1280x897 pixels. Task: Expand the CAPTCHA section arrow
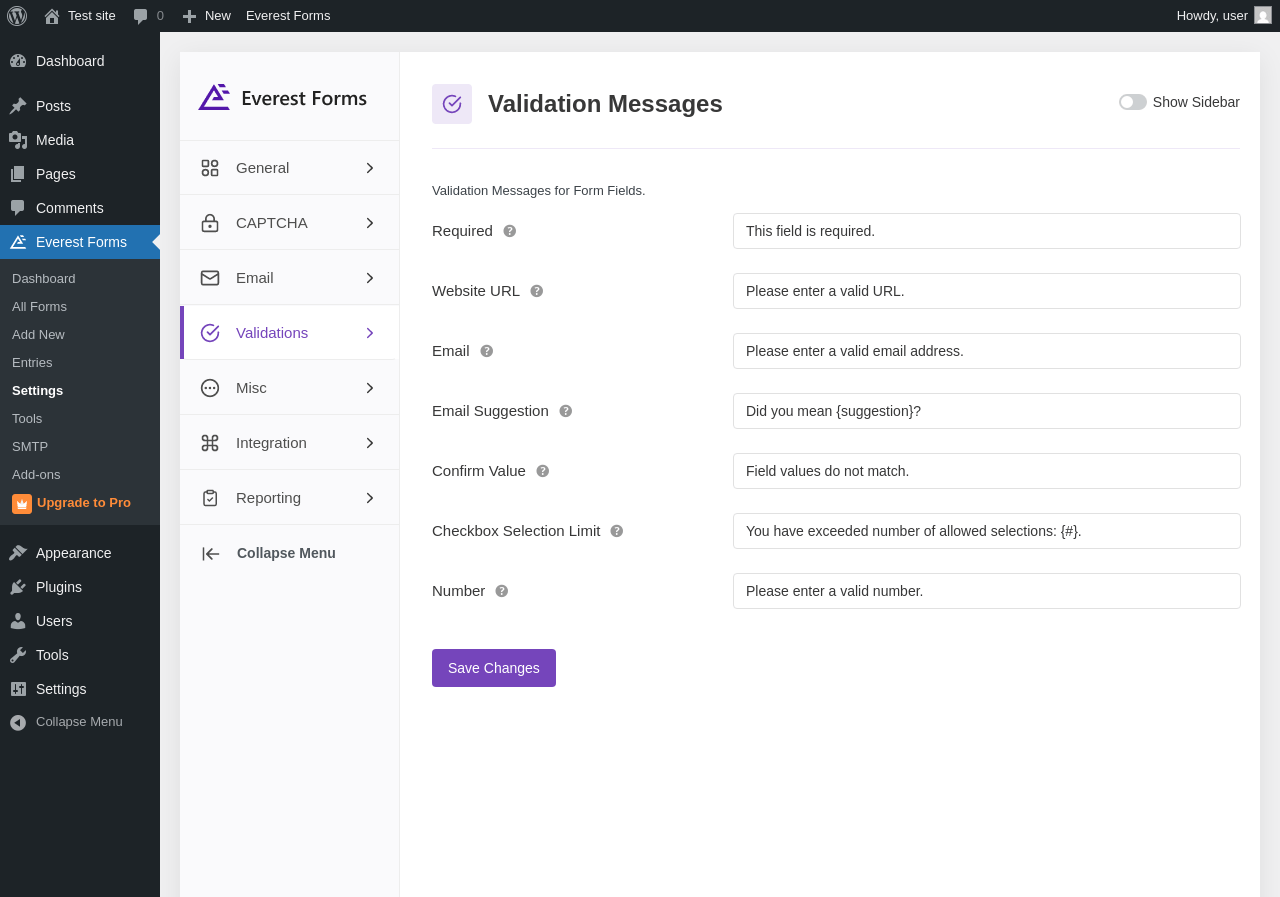369,223
